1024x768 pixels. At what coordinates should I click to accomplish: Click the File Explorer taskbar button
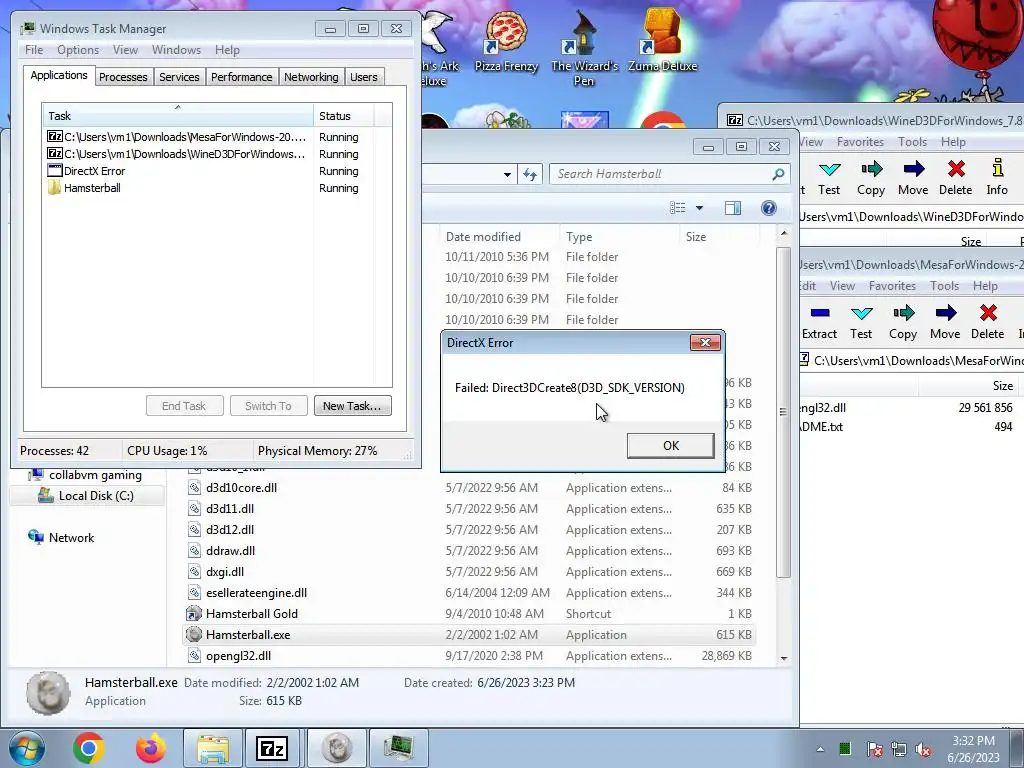pyautogui.click(x=213, y=748)
